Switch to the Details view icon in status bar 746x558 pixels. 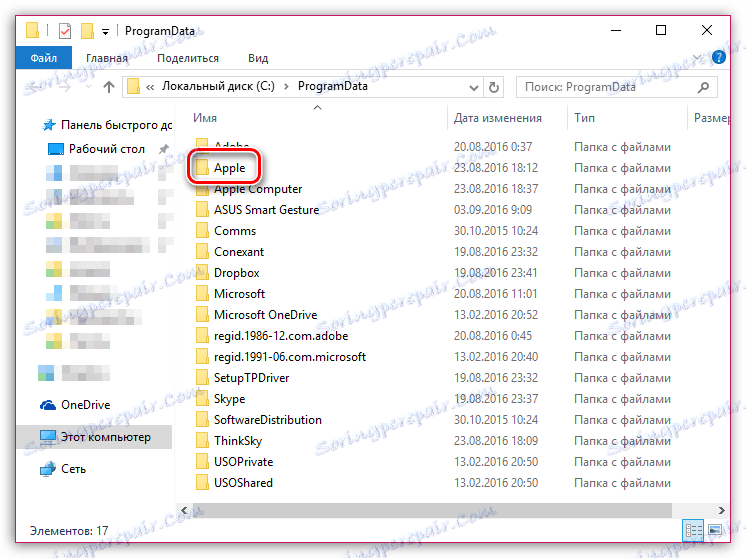(693, 530)
